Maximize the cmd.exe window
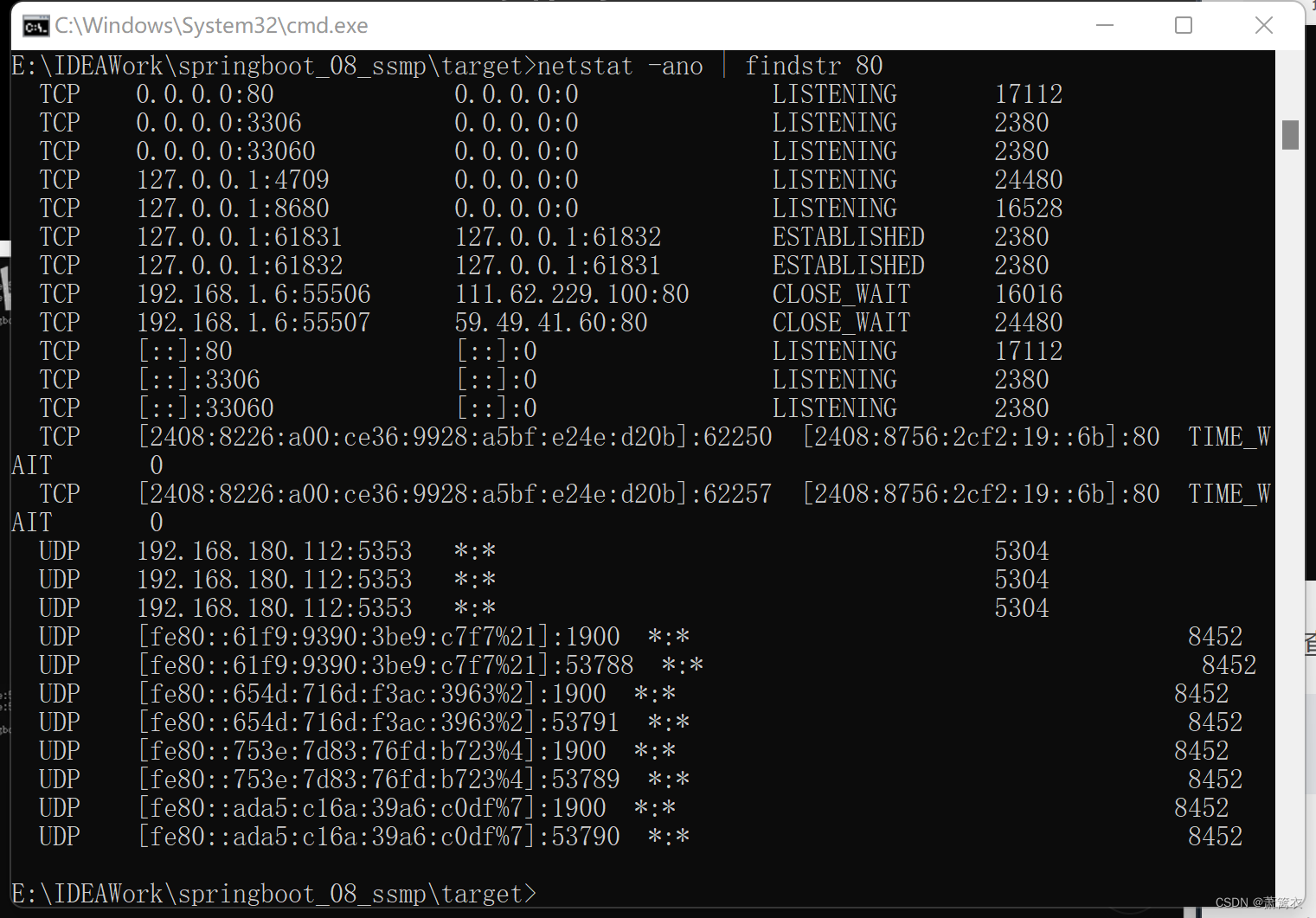This screenshot has width=1316, height=918. click(x=1184, y=25)
